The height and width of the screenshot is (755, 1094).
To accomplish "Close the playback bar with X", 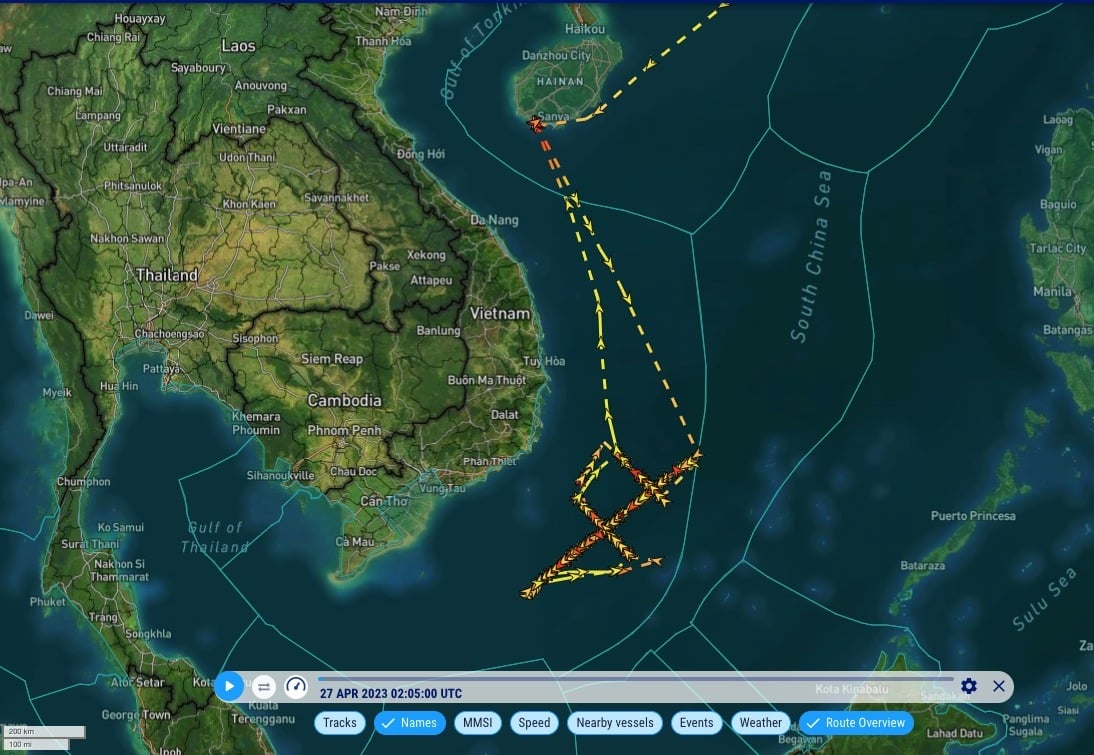I will (998, 686).
